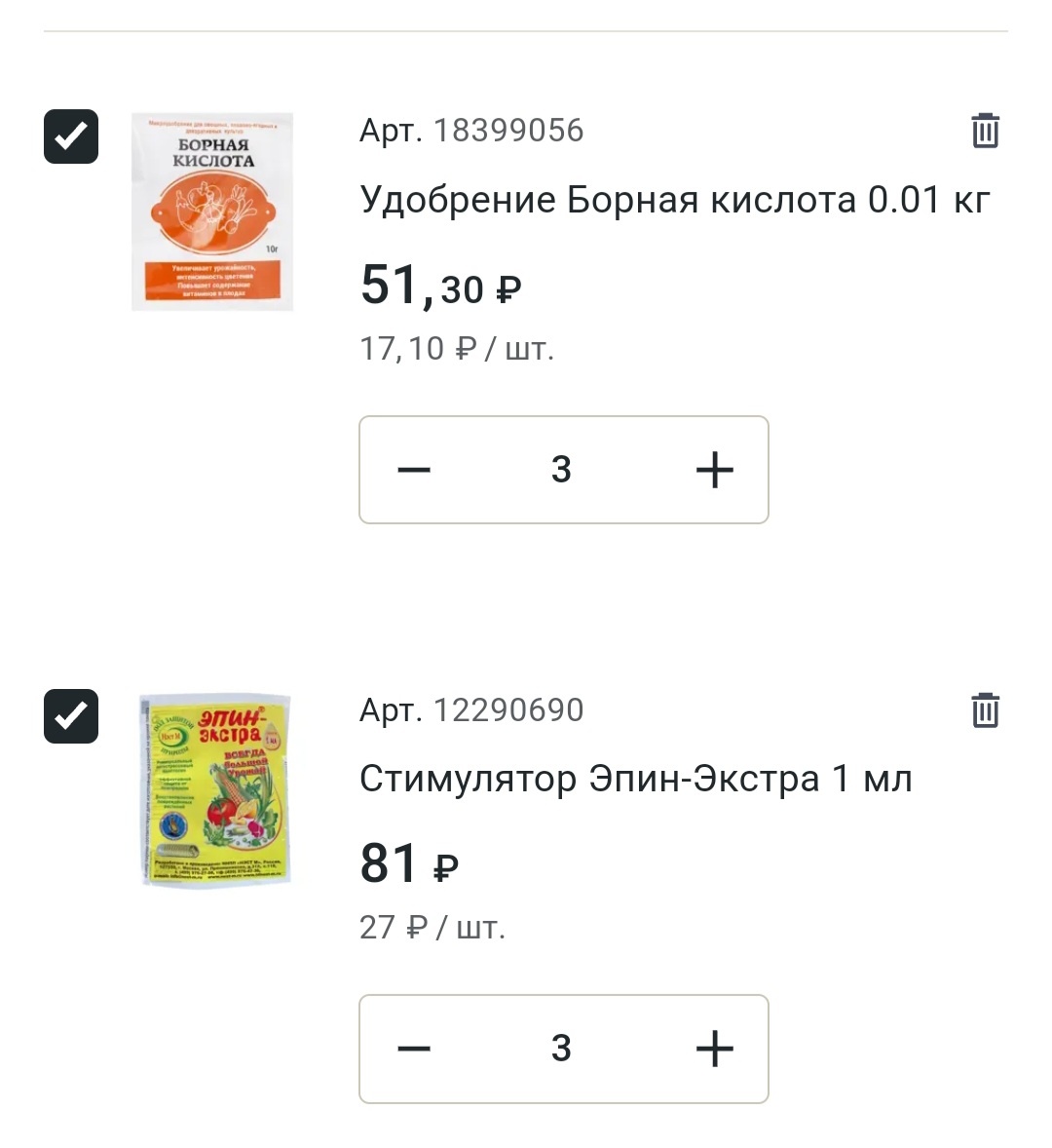Viewport: 1052px width, 1148px height.
Task: Tap the 51,30 ₽ total price
Action: click(440, 287)
